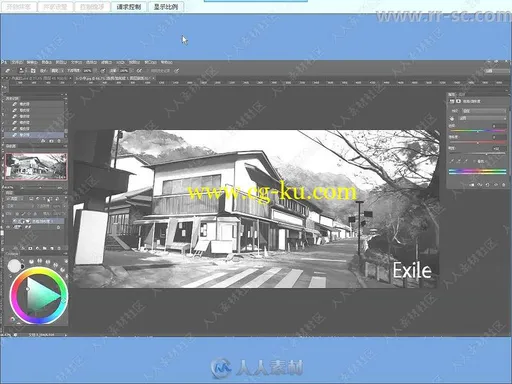Screen dimensions: 512x384
Task: Open the layer kind filter dropdown
Action: 15,199
